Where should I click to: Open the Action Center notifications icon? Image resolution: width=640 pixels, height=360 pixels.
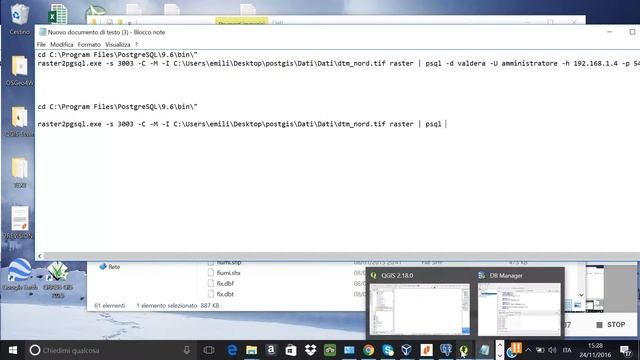(x=625, y=350)
